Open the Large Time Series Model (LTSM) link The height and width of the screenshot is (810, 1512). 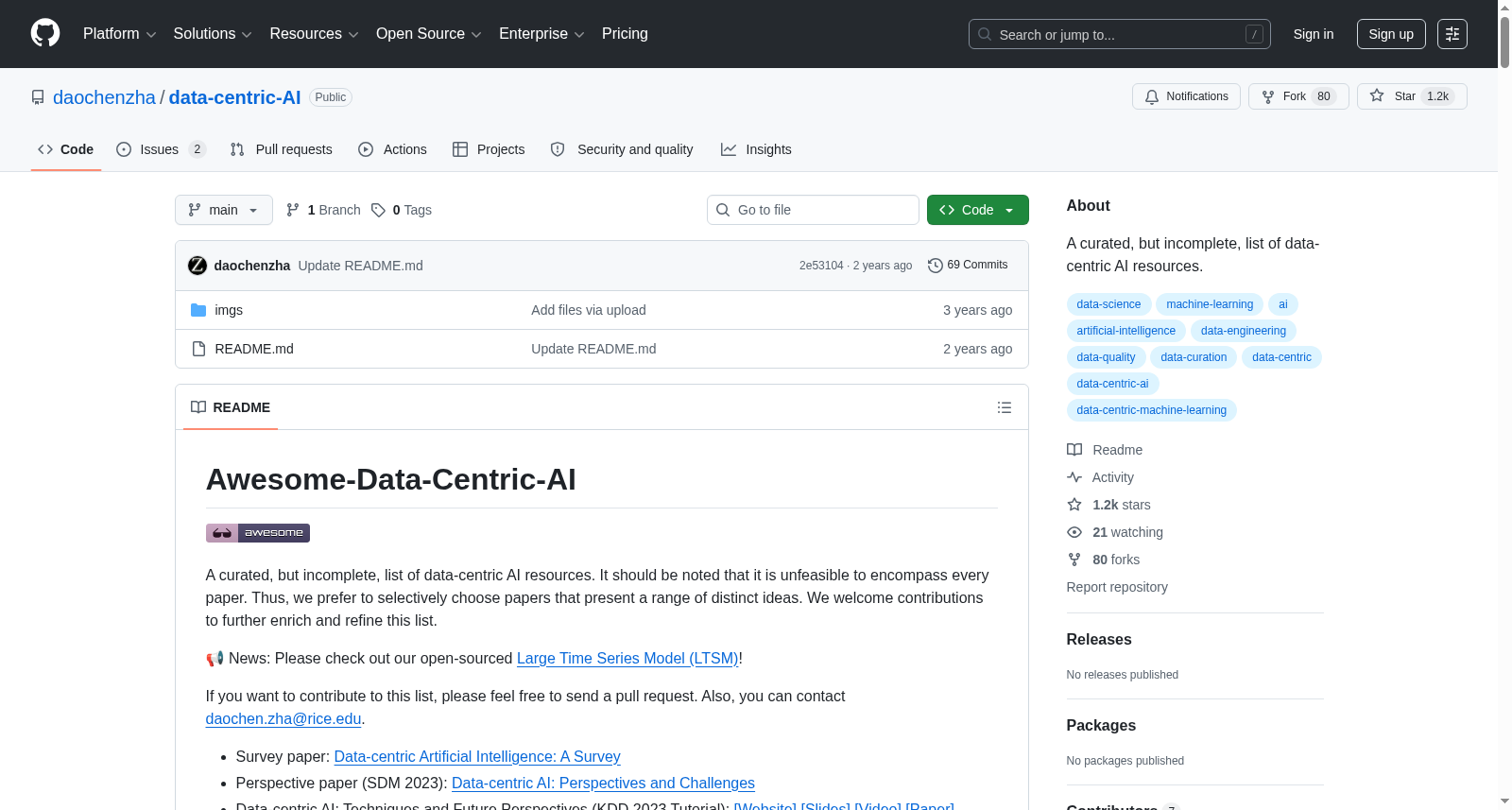(627, 658)
